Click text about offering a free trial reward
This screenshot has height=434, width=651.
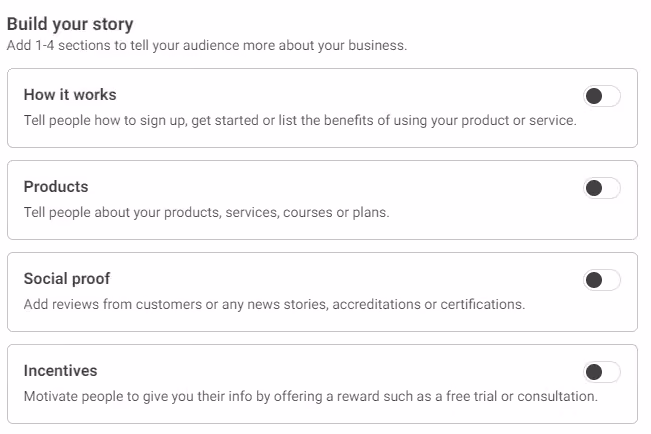coord(311,396)
